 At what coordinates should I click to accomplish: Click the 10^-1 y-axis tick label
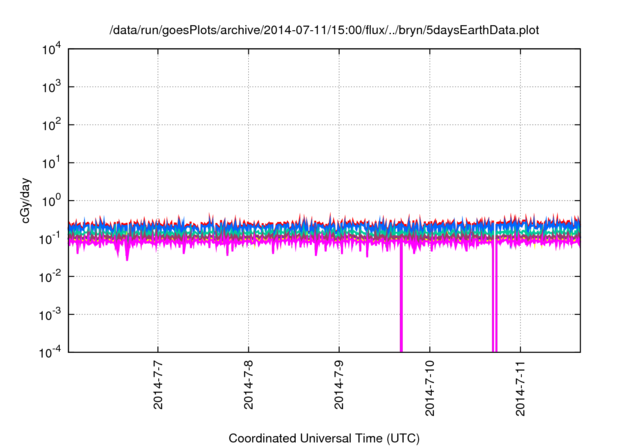coord(50,239)
